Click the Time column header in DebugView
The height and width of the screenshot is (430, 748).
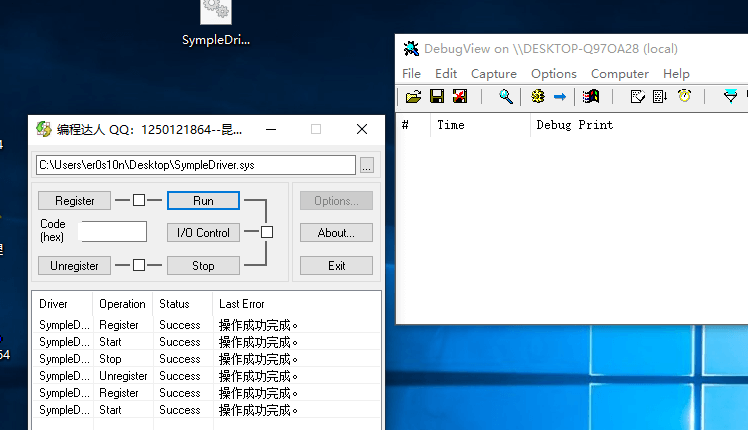pyautogui.click(x=480, y=125)
